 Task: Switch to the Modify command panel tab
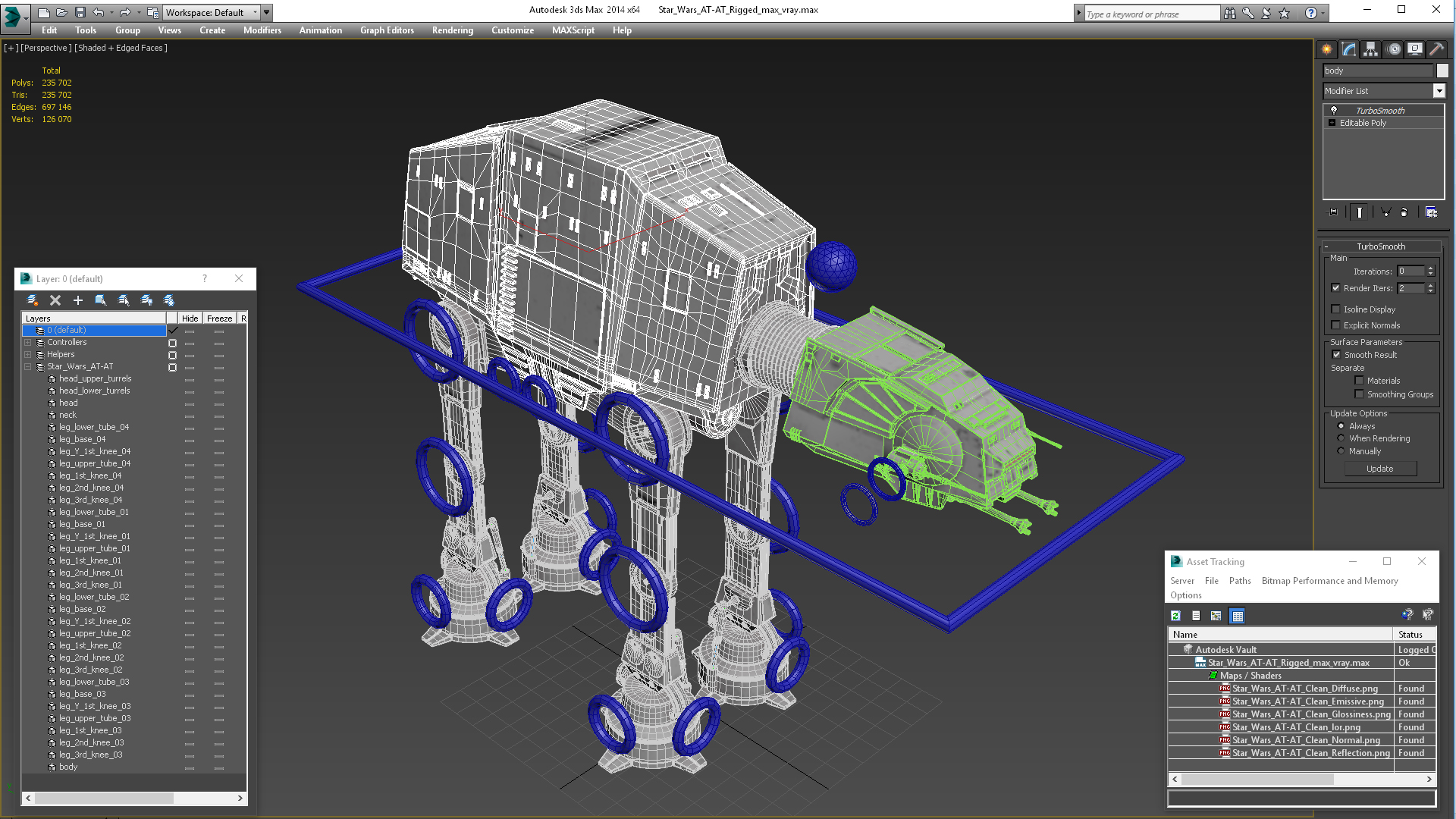(1349, 49)
